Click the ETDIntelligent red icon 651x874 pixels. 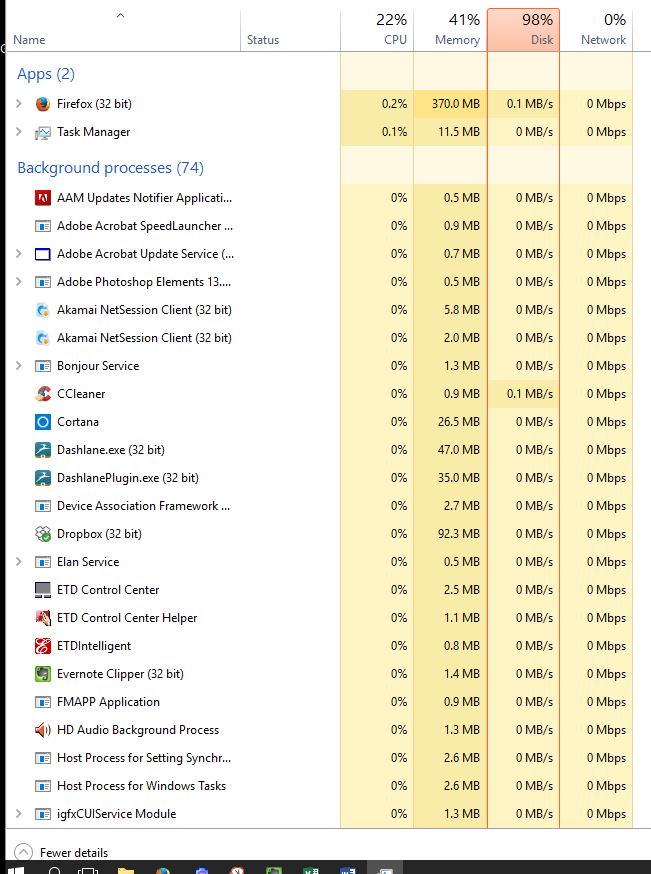43,646
